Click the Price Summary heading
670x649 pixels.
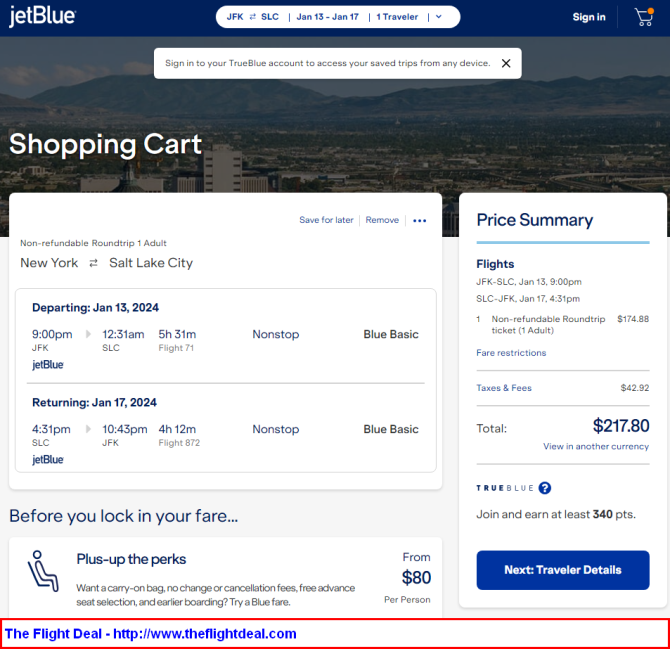pos(535,220)
